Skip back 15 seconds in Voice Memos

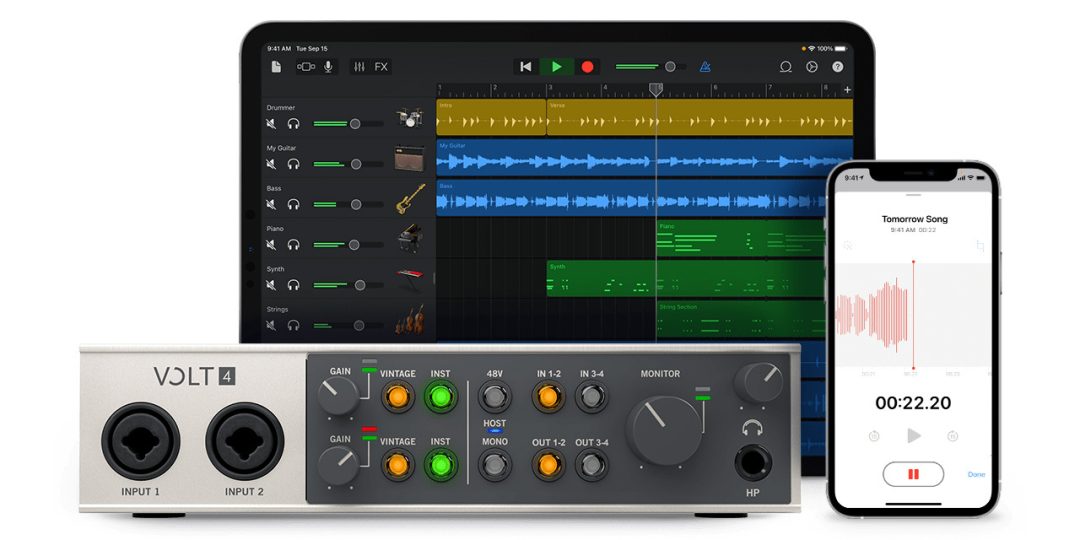click(874, 435)
